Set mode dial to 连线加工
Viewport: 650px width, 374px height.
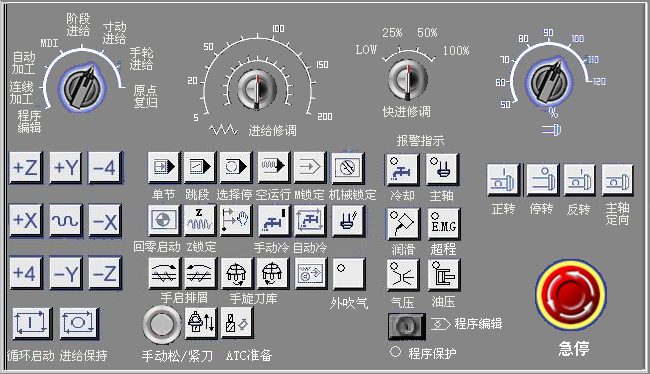coord(21,93)
